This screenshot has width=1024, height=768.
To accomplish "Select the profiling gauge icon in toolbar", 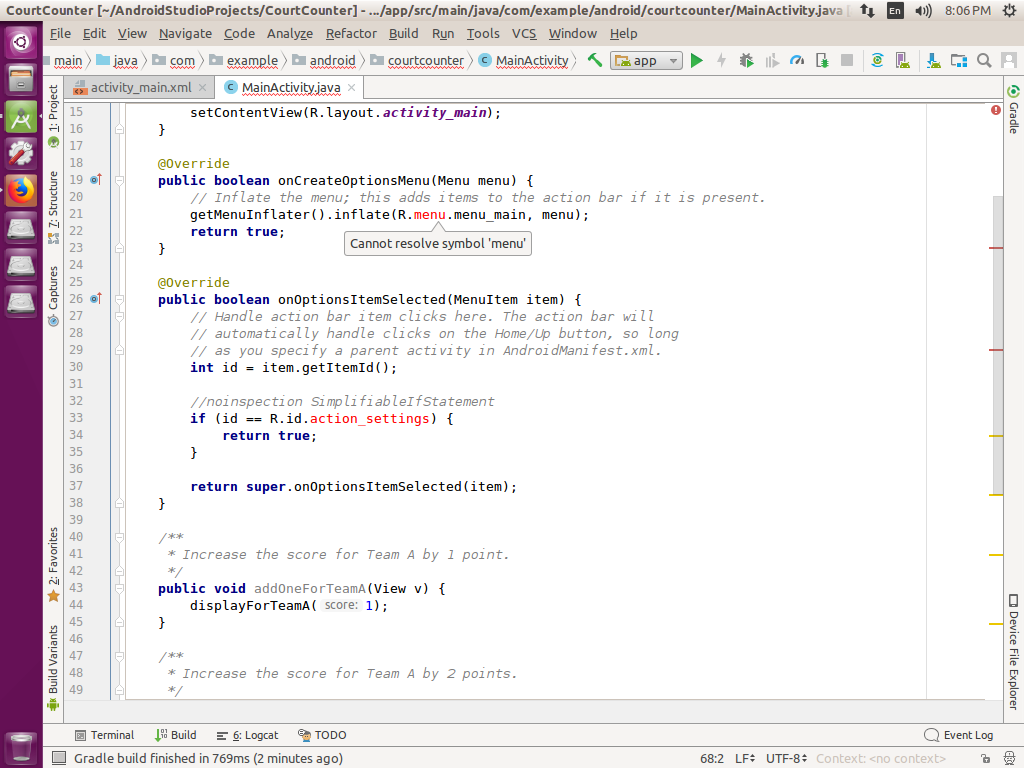I will pyautogui.click(x=797, y=60).
